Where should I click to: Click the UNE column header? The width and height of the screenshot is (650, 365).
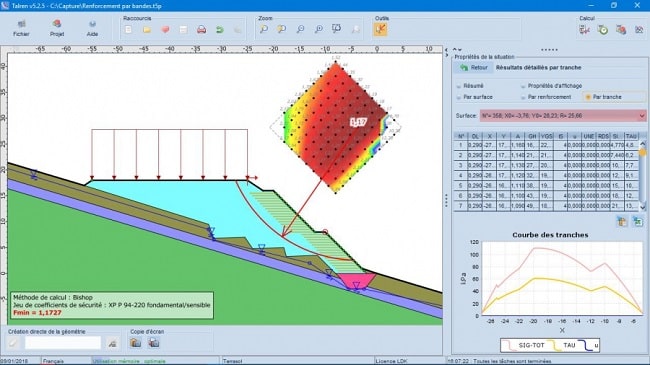click(589, 136)
